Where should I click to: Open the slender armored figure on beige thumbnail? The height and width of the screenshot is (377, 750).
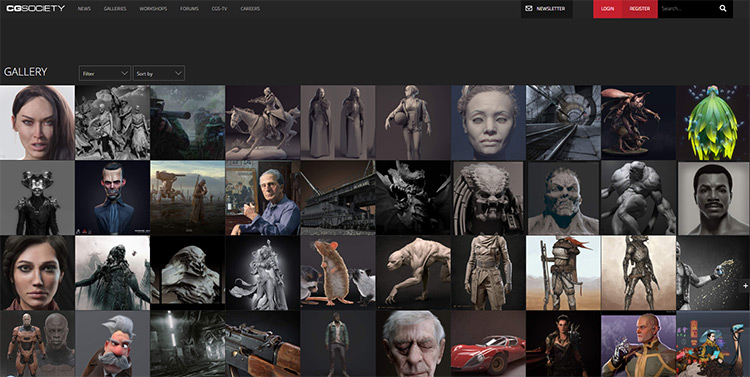click(x=638, y=273)
